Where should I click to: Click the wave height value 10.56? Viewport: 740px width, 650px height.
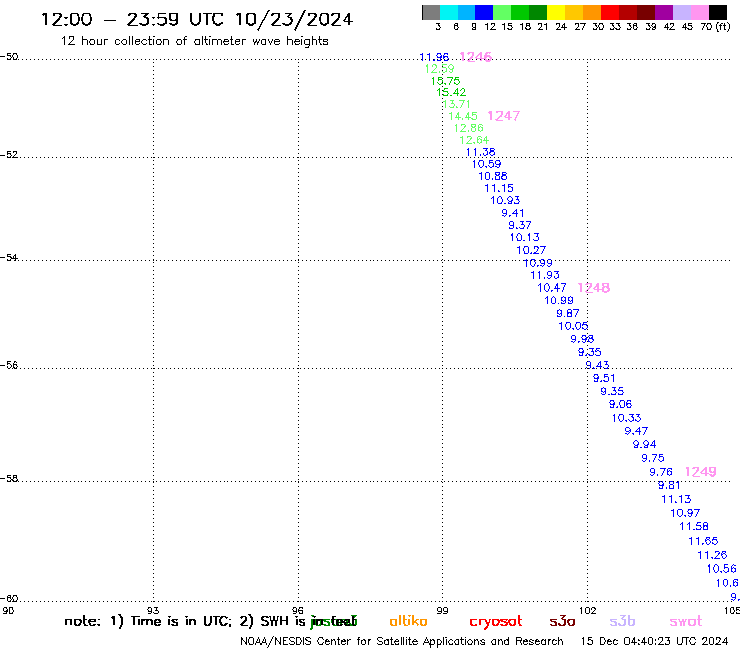click(x=722, y=568)
